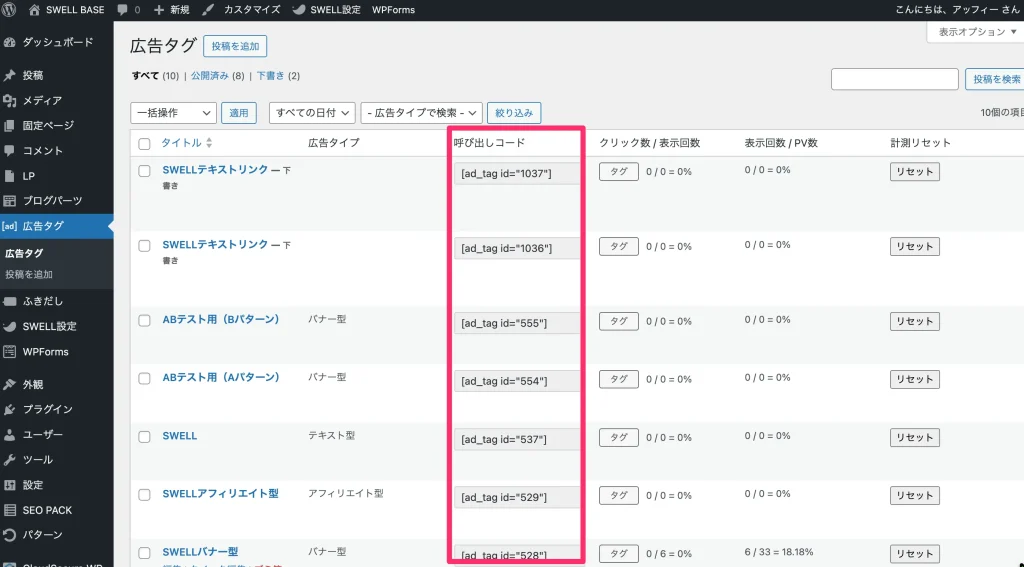Open the 一括操作 bulk action dropdown
This screenshot has width=1024, height=567.
tap(173, 113)
